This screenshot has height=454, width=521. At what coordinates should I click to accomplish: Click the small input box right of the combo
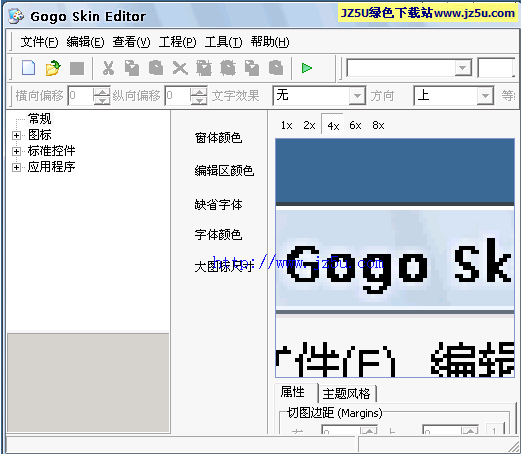pyautogui.click(x=496, y=68)
